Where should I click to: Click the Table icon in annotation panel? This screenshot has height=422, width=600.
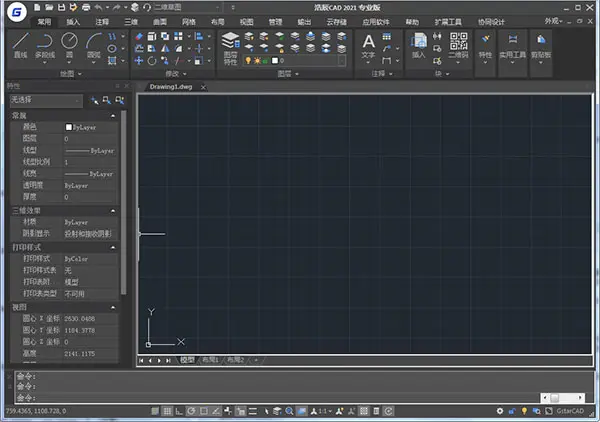(x=387, y=36)
